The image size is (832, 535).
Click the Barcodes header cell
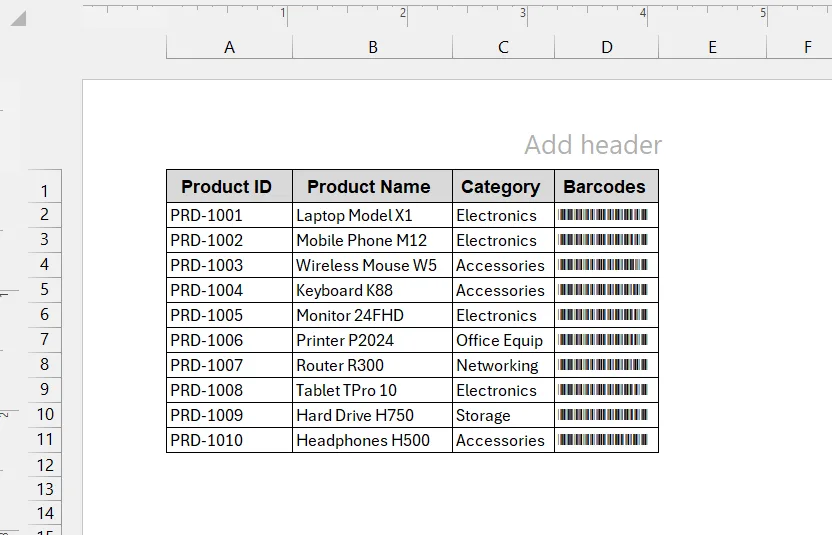pyautogui.click(x=606, y=186)
